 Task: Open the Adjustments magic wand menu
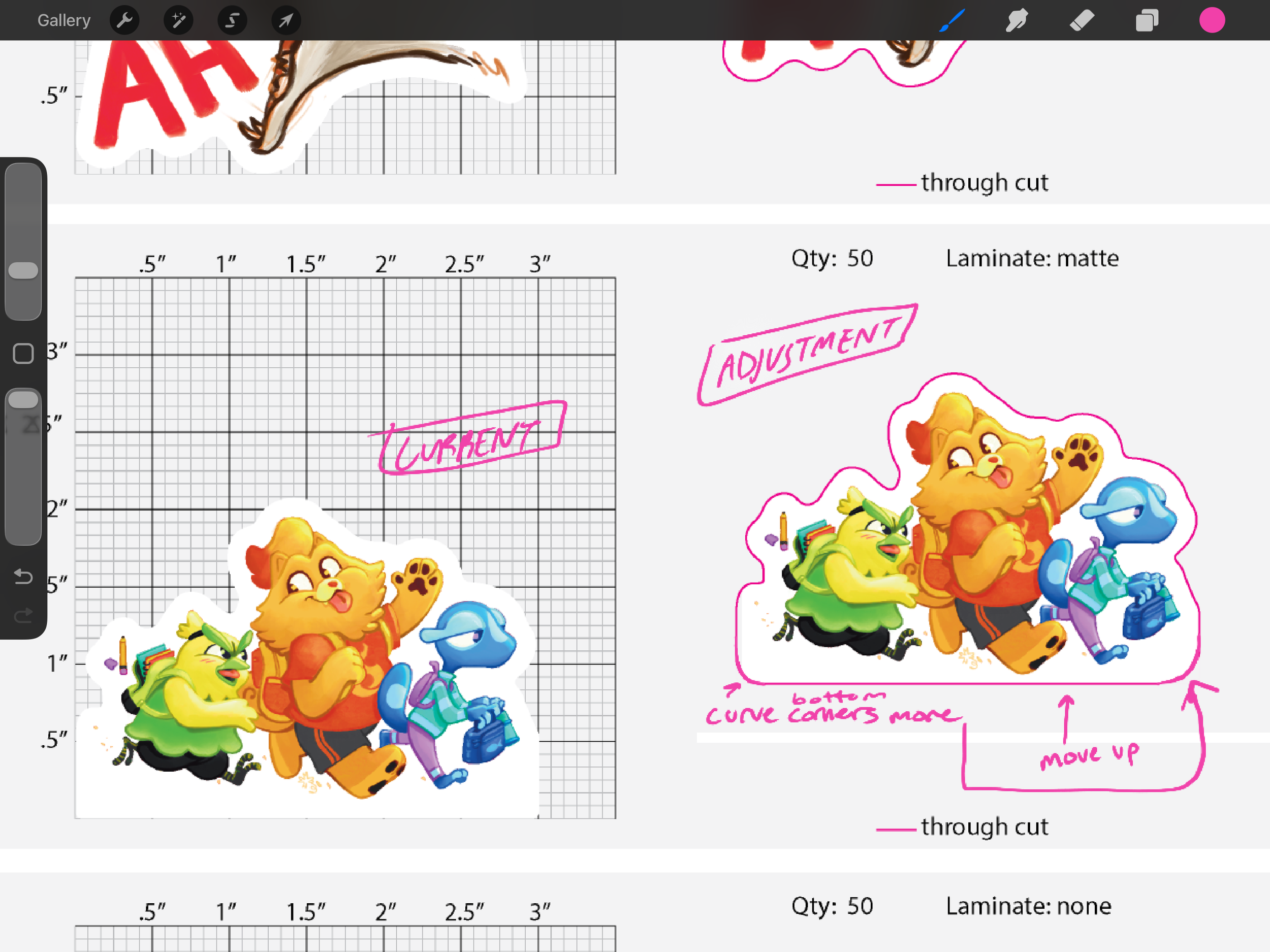tap(178, 20)
